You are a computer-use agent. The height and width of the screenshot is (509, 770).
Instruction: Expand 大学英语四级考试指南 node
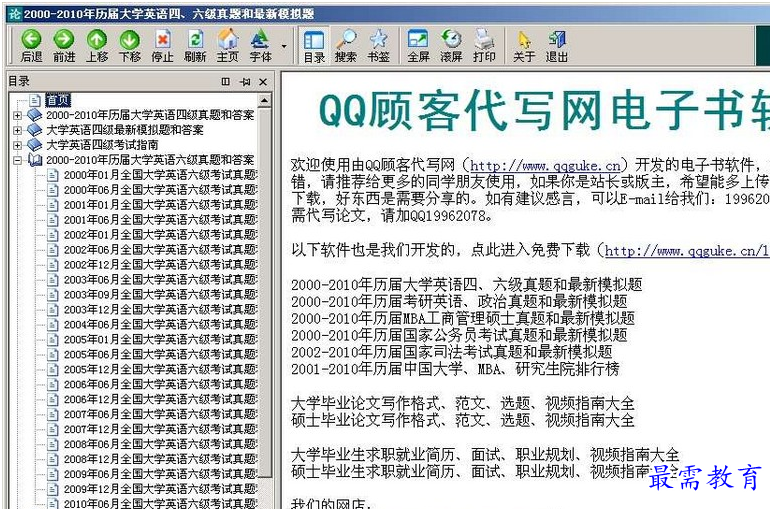(17, 145)
